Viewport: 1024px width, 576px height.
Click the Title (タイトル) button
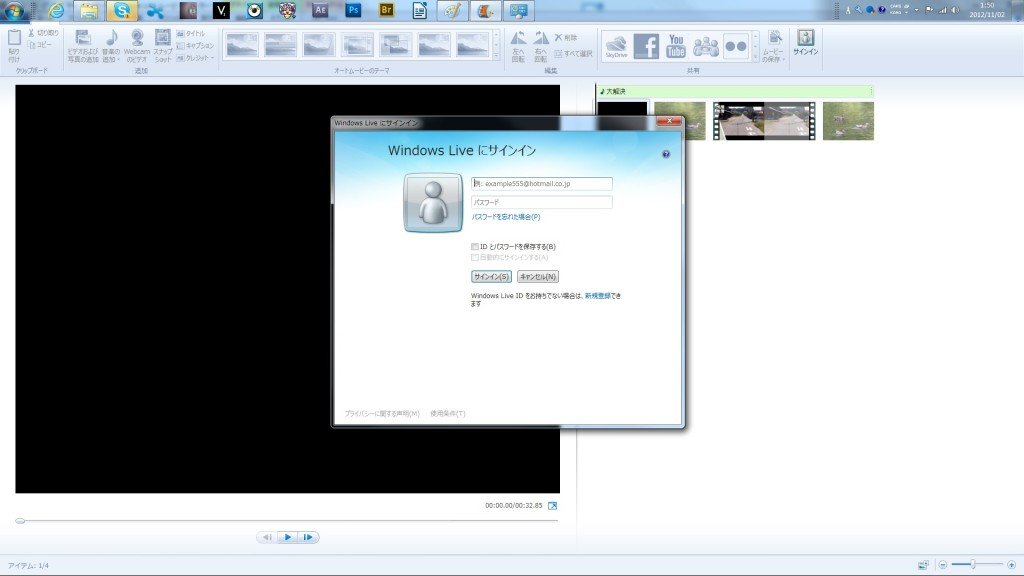point(191,33)
